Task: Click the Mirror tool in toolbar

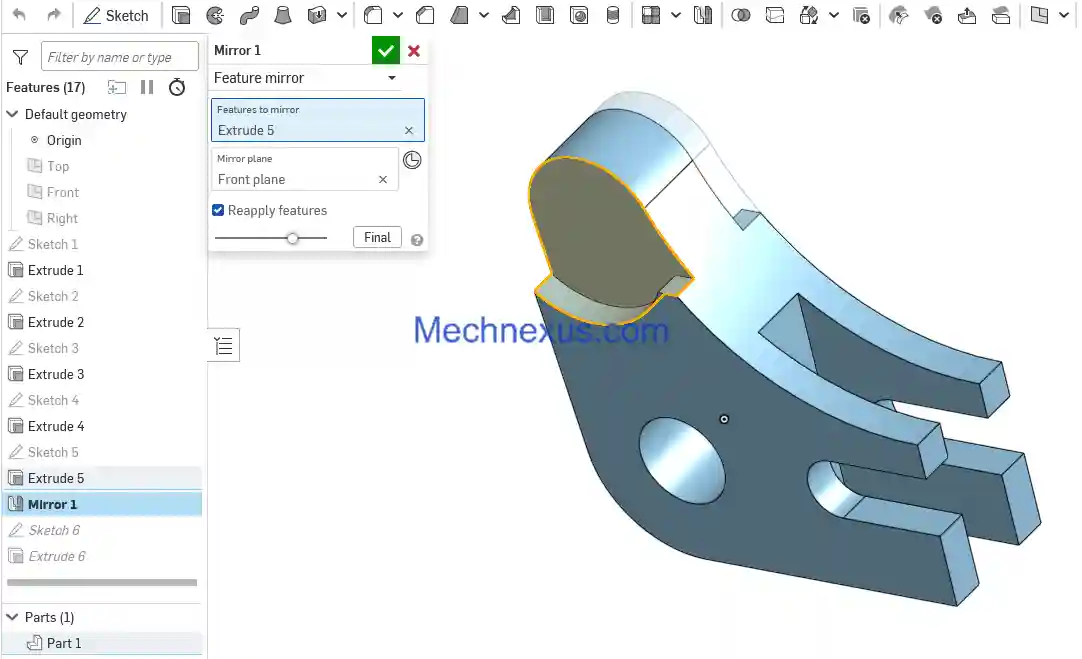Action: tap(703, 15)
